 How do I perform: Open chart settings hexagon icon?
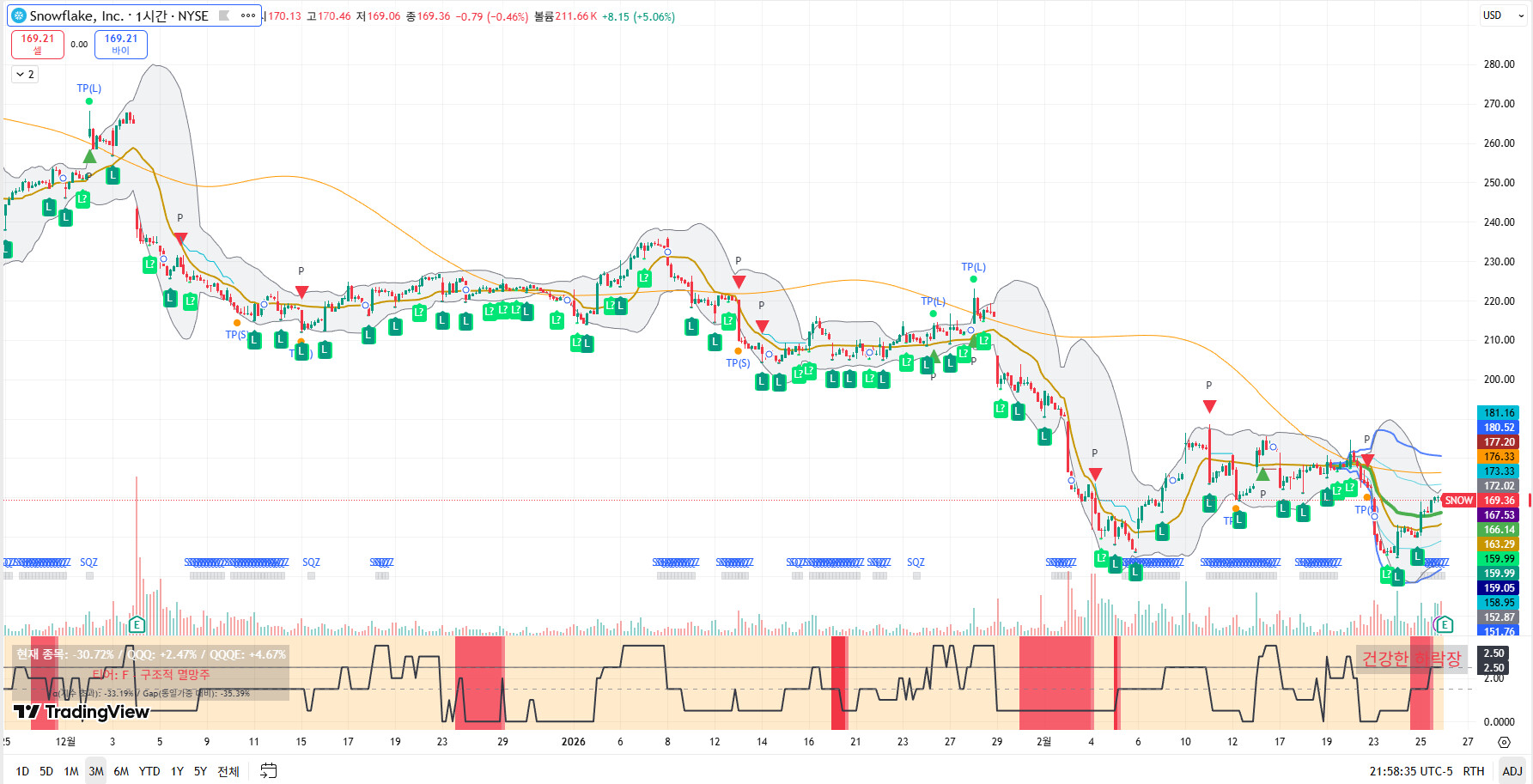(x=1504, y=742)
